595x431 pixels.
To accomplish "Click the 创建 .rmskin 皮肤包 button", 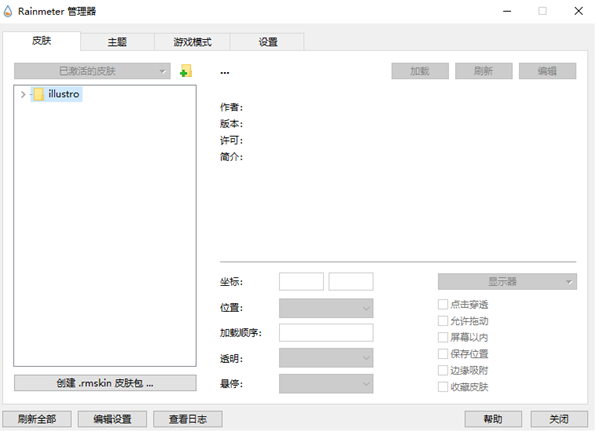I will coord(105,383).
